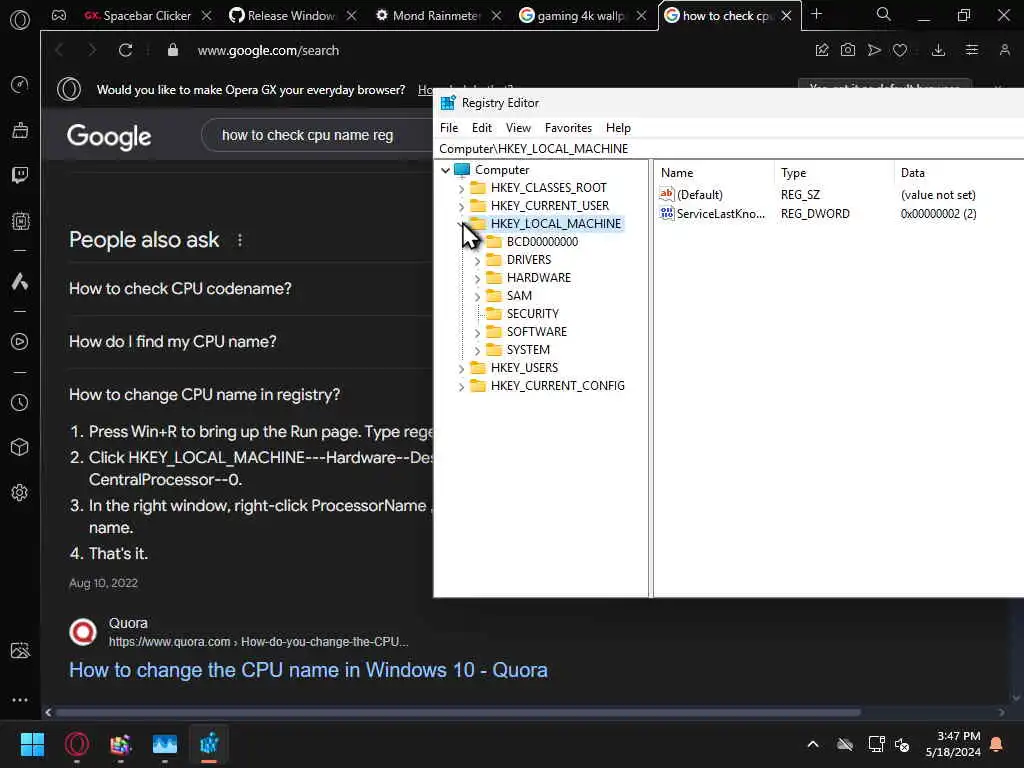Image resolution: width=1024 pixels, height=768 pixels.
Task: Open Extensions cube icon in sidebar
Action: coord(20,447)
